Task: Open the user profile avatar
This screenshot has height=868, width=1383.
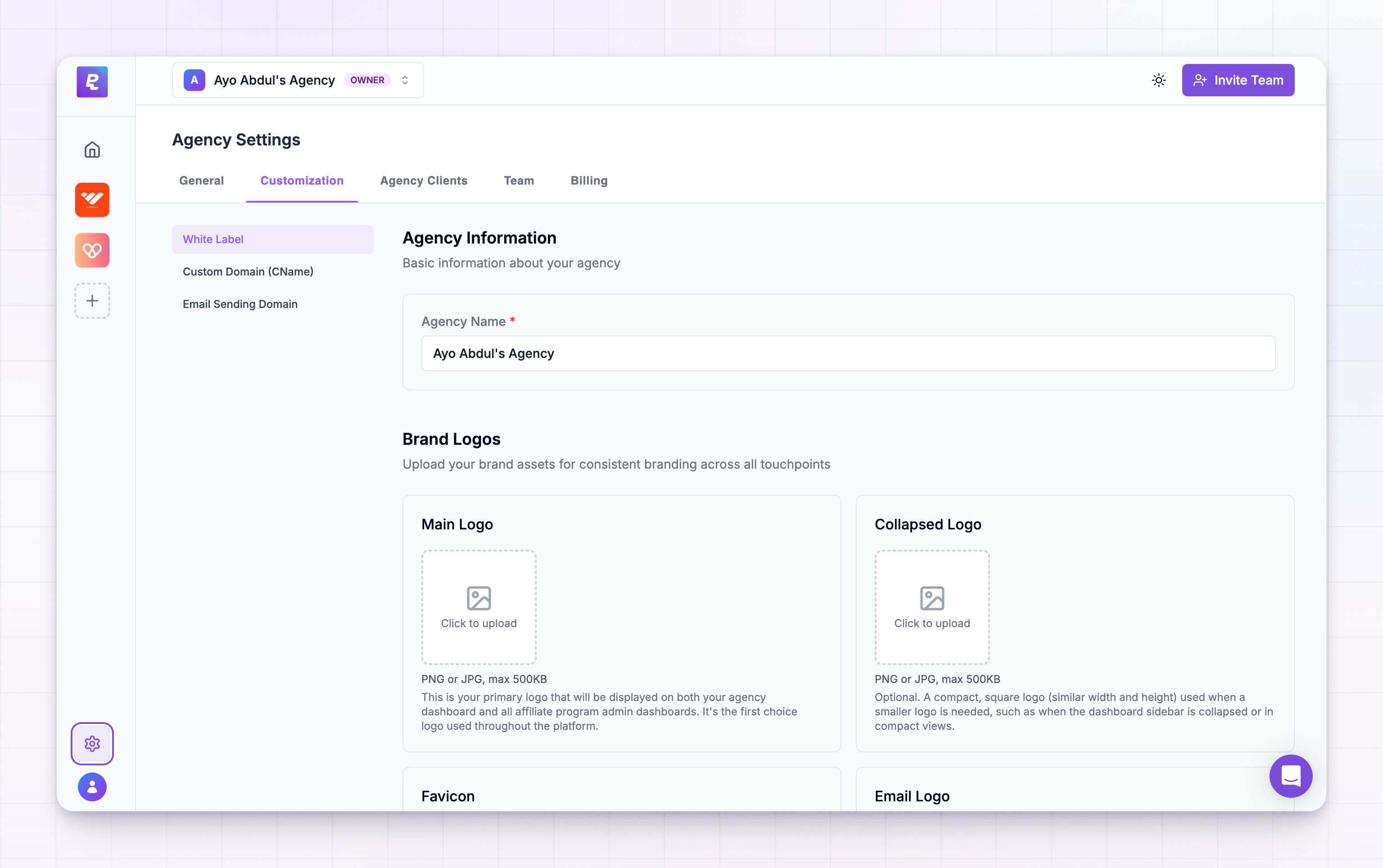Action: 92,787
